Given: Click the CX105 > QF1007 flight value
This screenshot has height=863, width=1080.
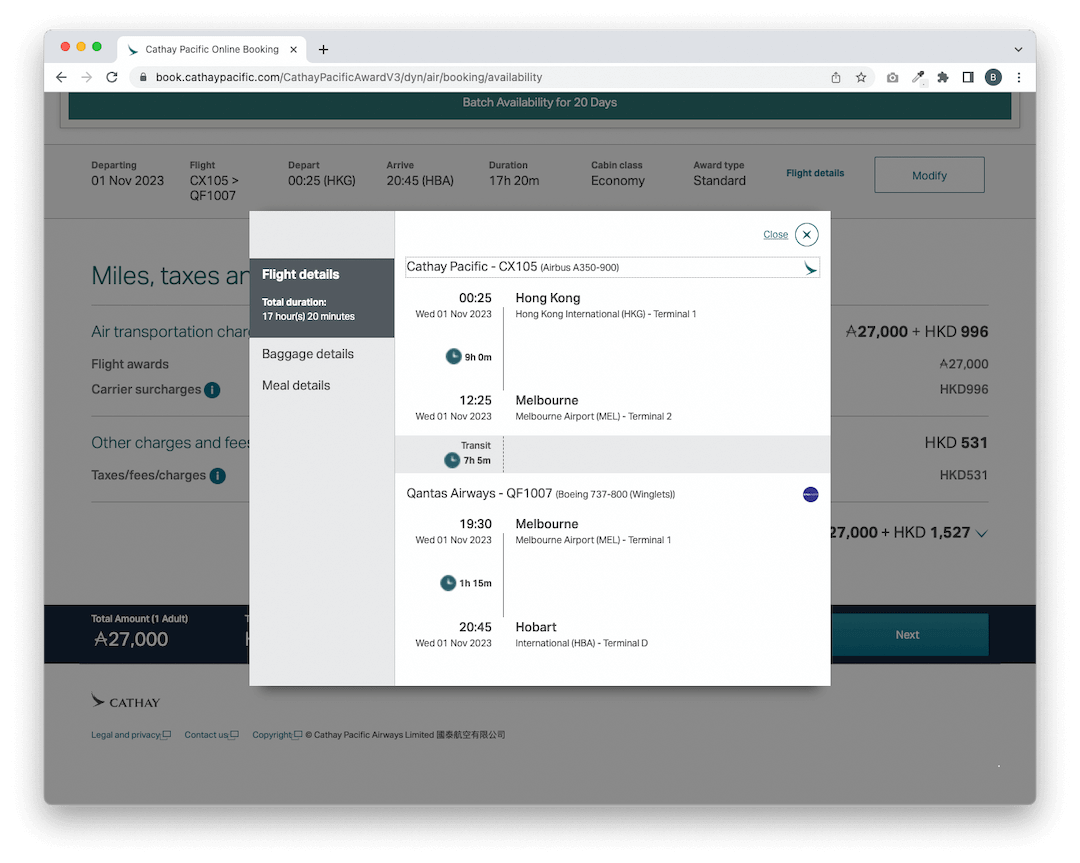Looking at the screenshot, I should (x=214, y=188).
